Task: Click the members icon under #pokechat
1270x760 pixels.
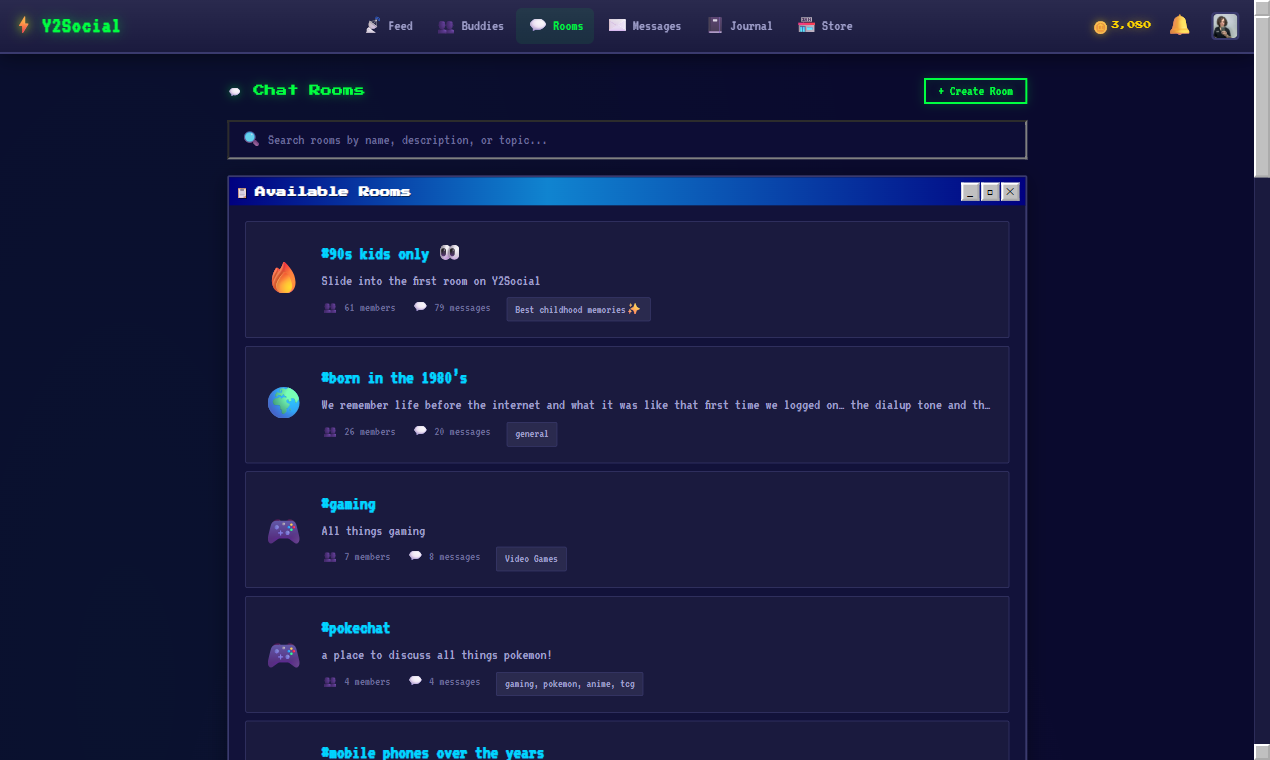Action: click(x=330, y=681)
